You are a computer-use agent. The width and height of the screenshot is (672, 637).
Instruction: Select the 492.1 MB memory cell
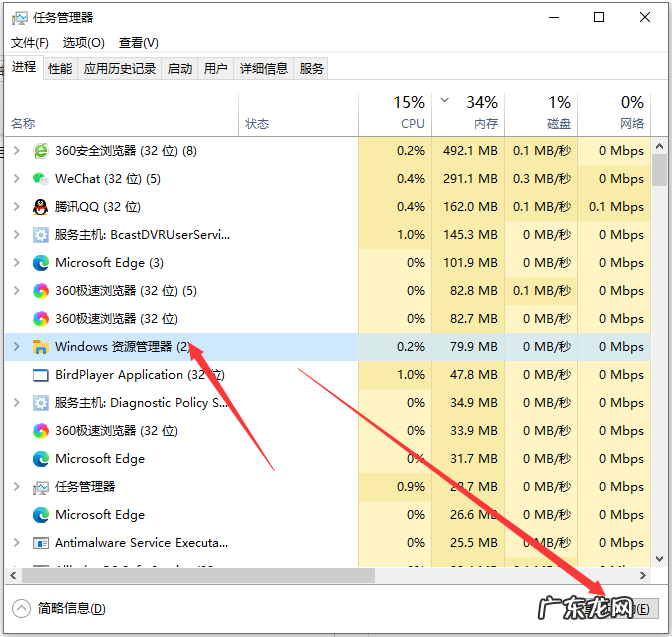468,151
